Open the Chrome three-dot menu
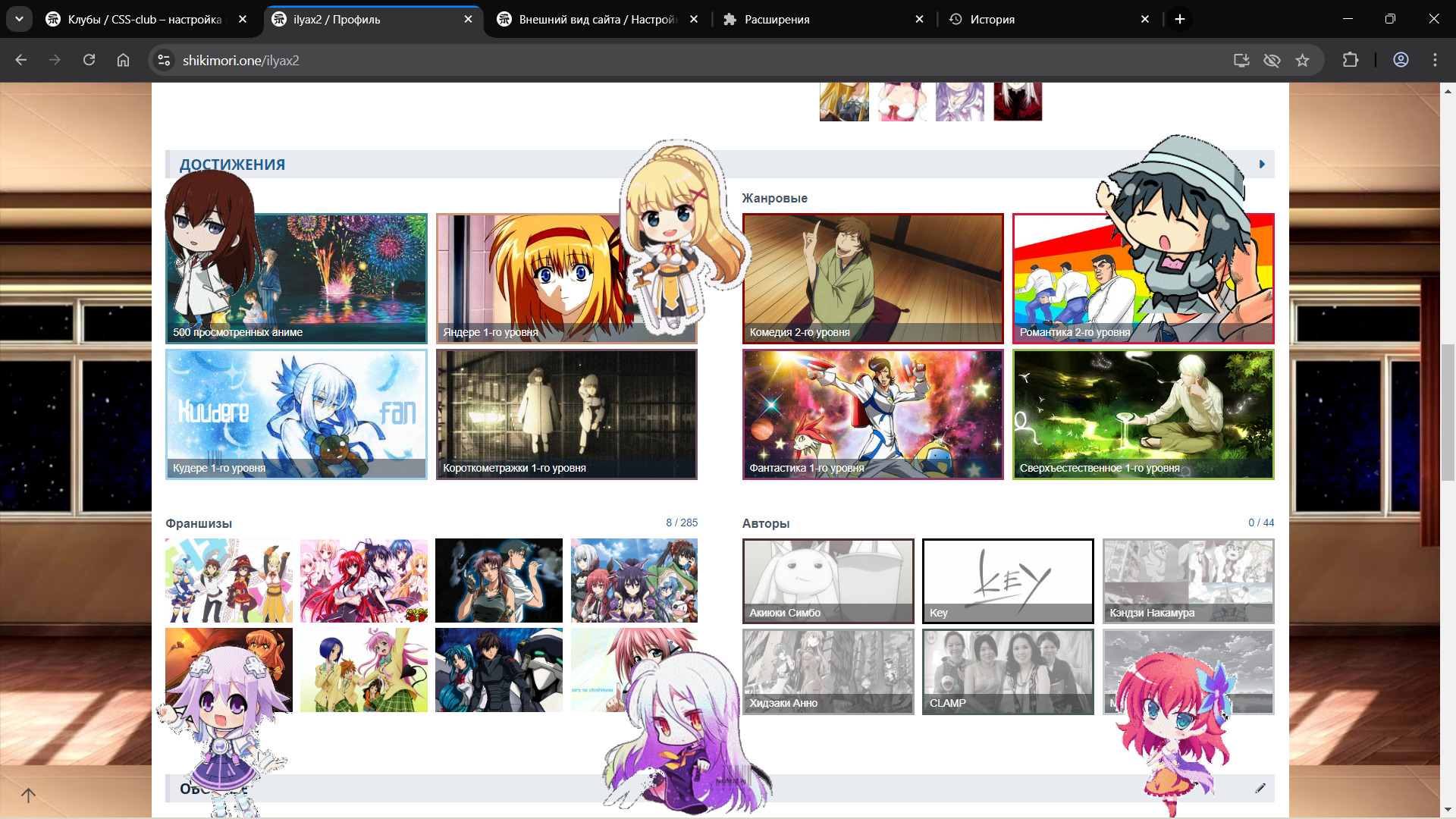 point(1435,60)
